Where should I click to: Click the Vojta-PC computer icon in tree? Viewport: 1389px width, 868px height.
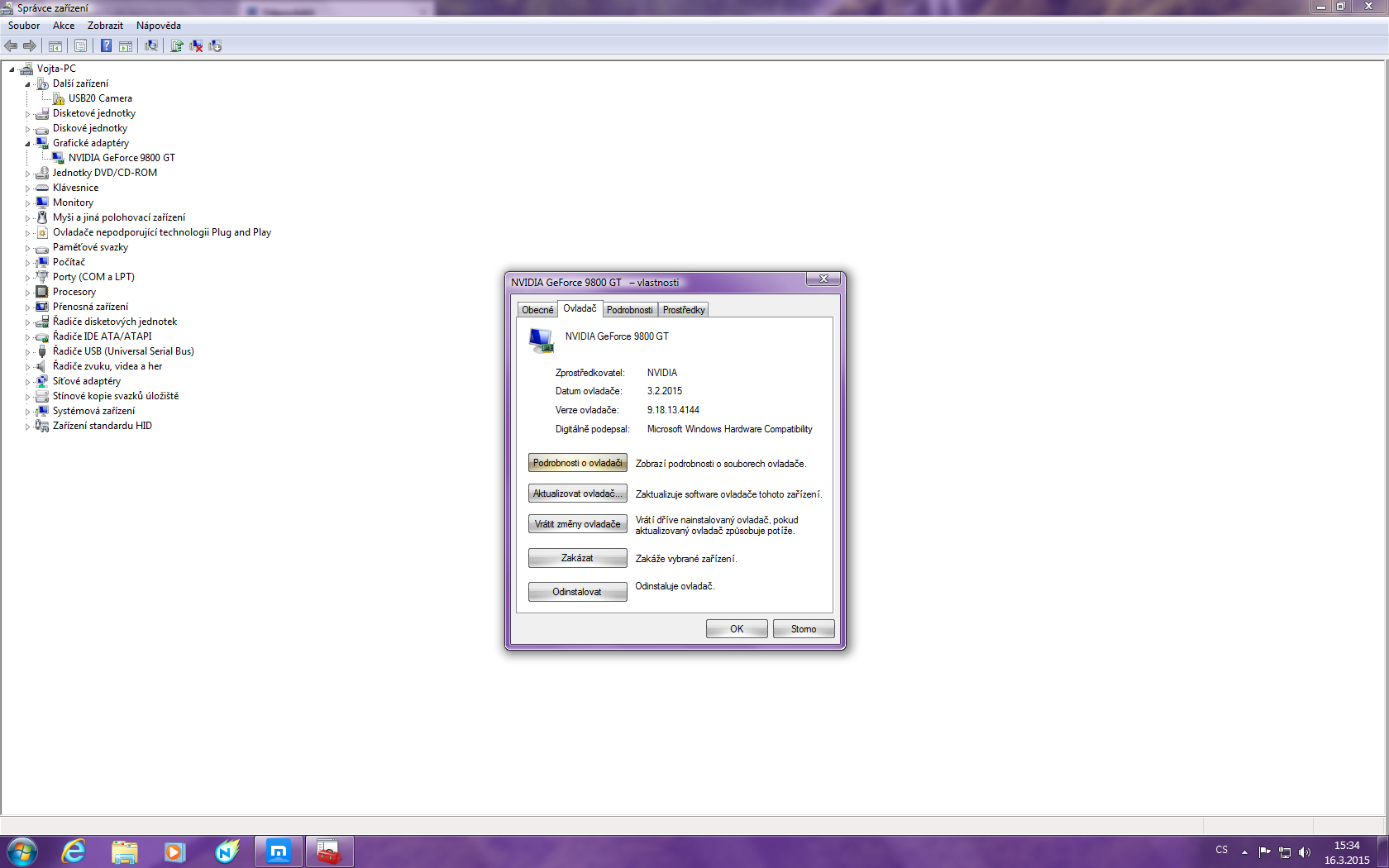(26, 69)
